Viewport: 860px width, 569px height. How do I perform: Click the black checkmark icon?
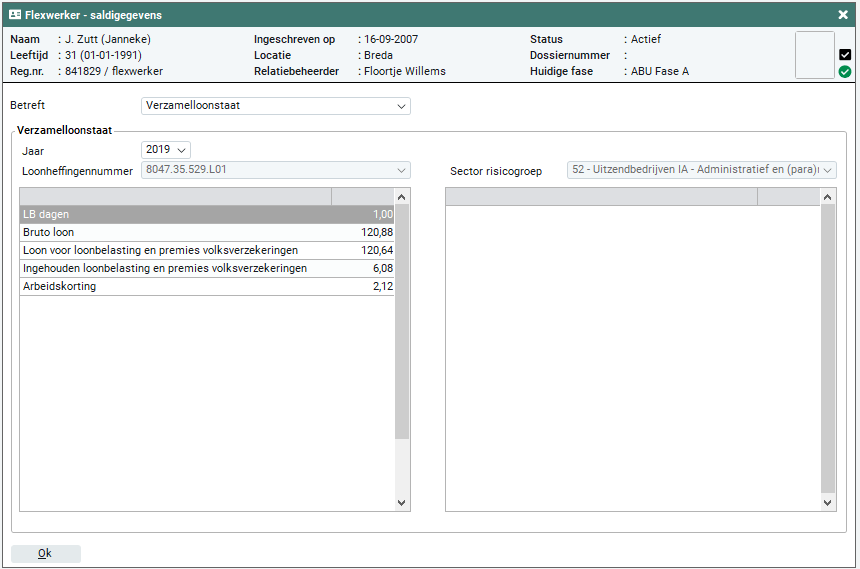(x=845, y=55)
